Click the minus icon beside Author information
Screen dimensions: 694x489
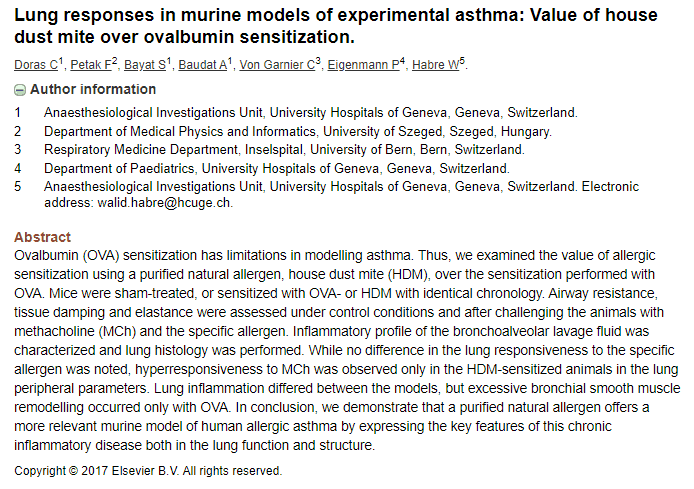20,90
